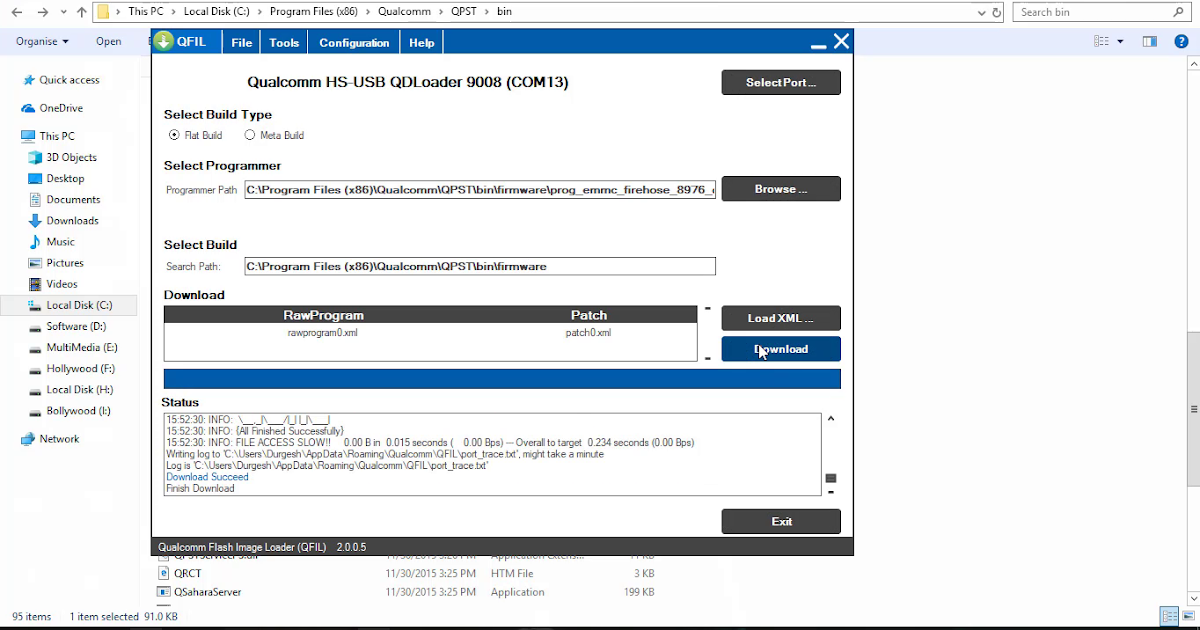Select Quick access in navigation pane
This screenshot has width=1200, height=630.
coord(69,80)
